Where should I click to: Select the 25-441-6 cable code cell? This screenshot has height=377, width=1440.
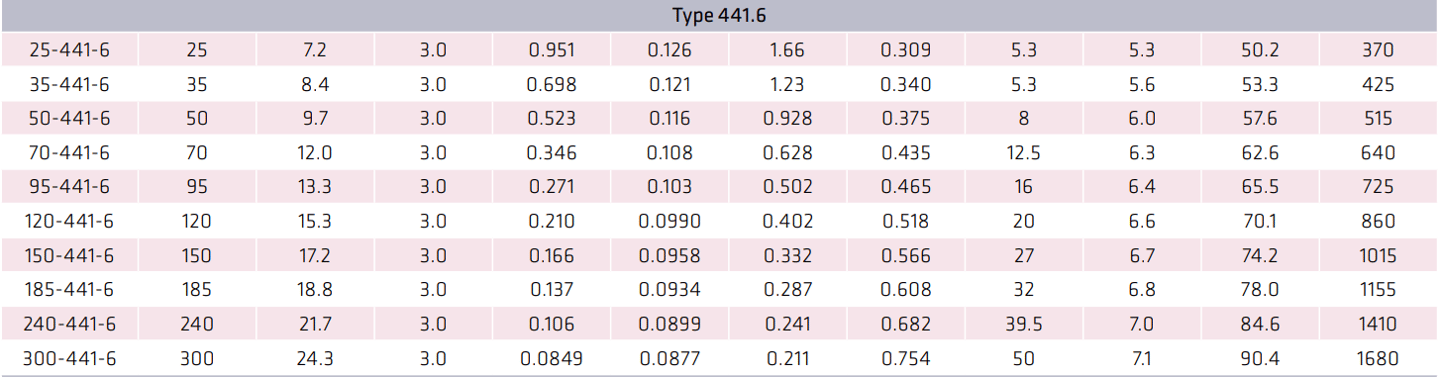[70, 50]
